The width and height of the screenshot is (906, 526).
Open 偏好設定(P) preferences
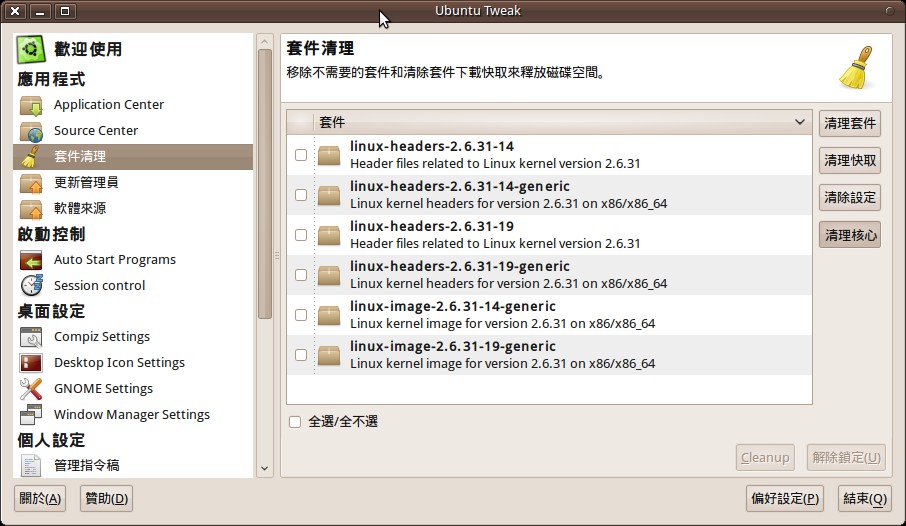[785, 498]
